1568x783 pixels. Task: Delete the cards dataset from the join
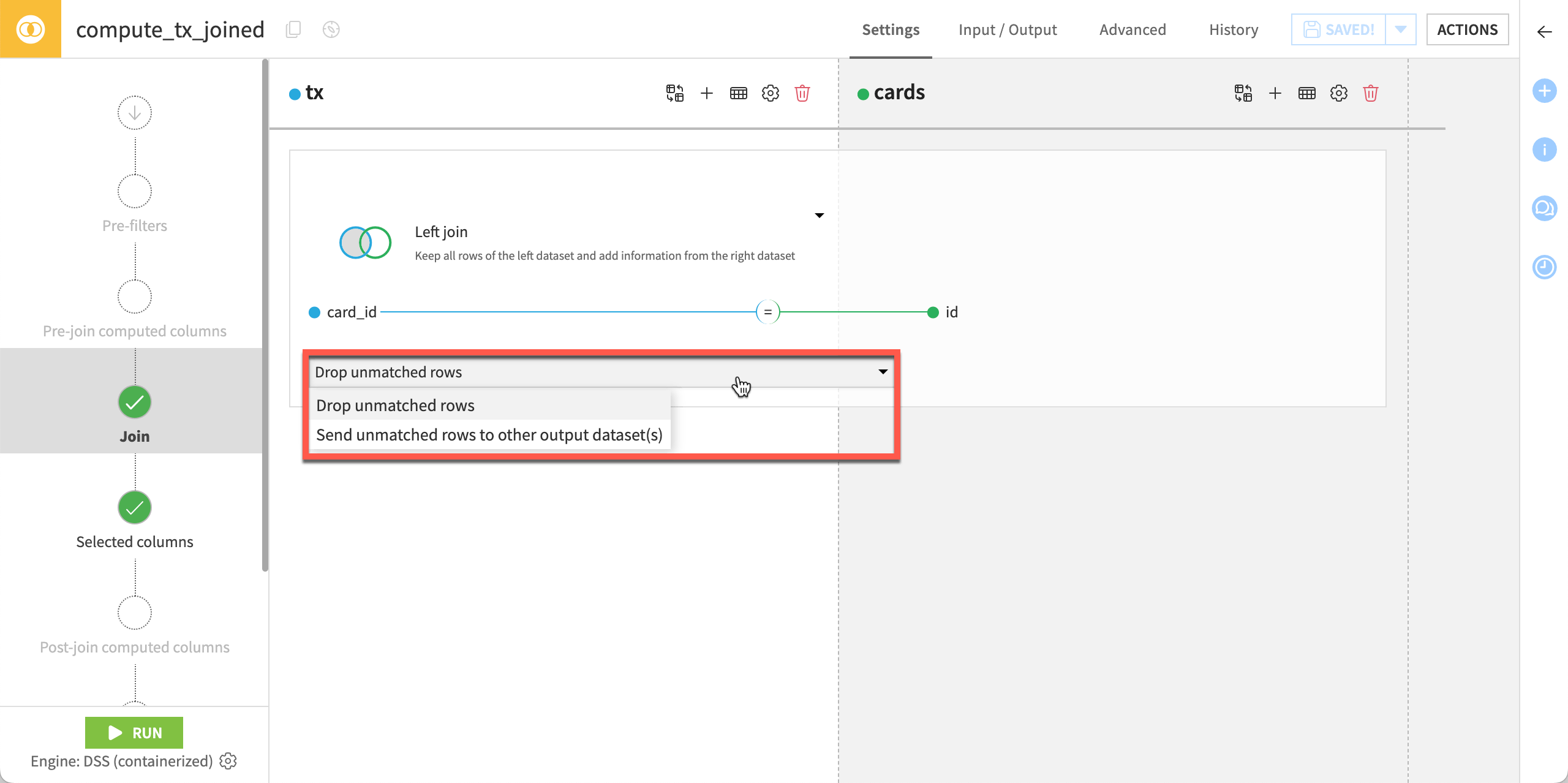tap(1371, 93)
